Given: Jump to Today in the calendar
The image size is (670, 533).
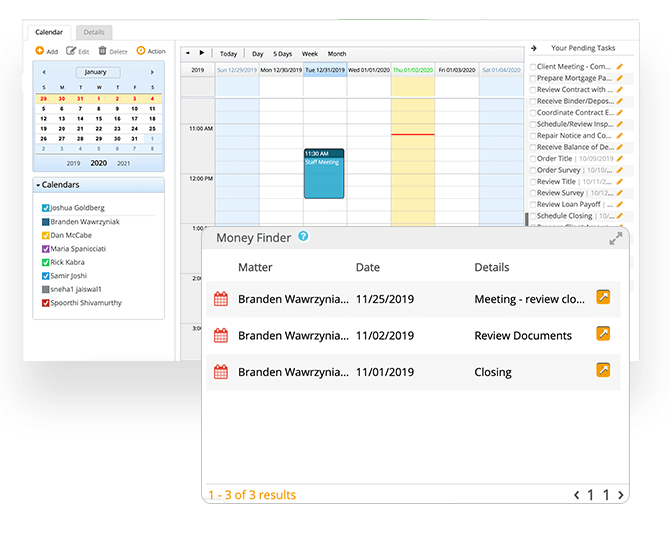Looking at the screenshot, I should pos(229,54).
